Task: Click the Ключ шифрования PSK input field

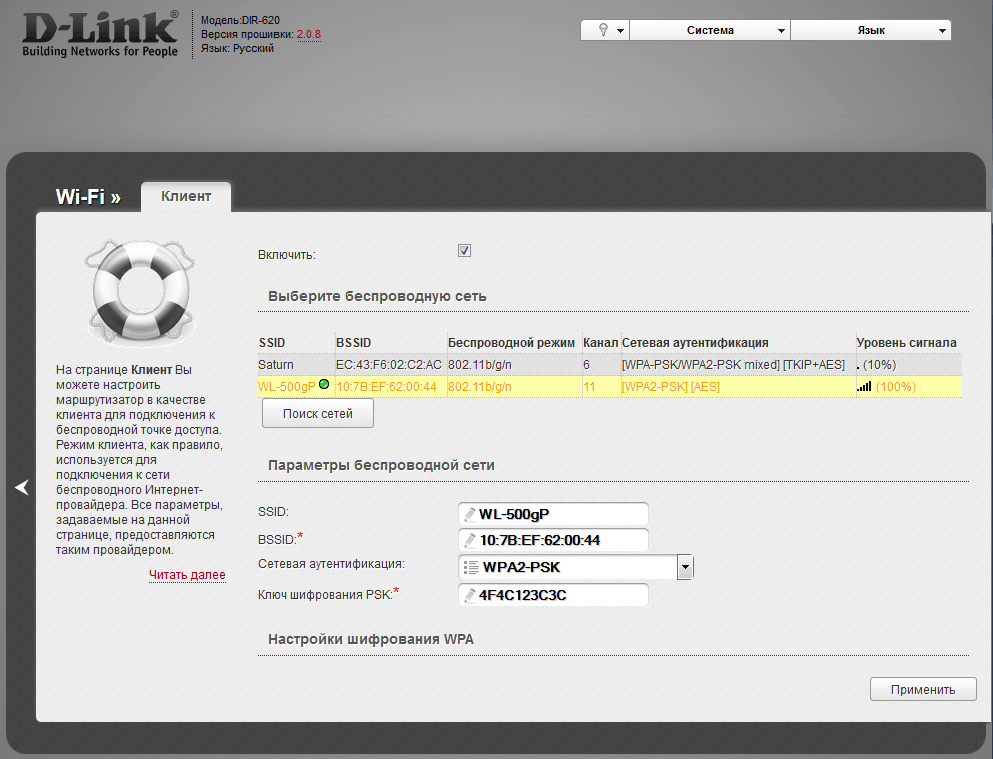Action: click(560, 595)
